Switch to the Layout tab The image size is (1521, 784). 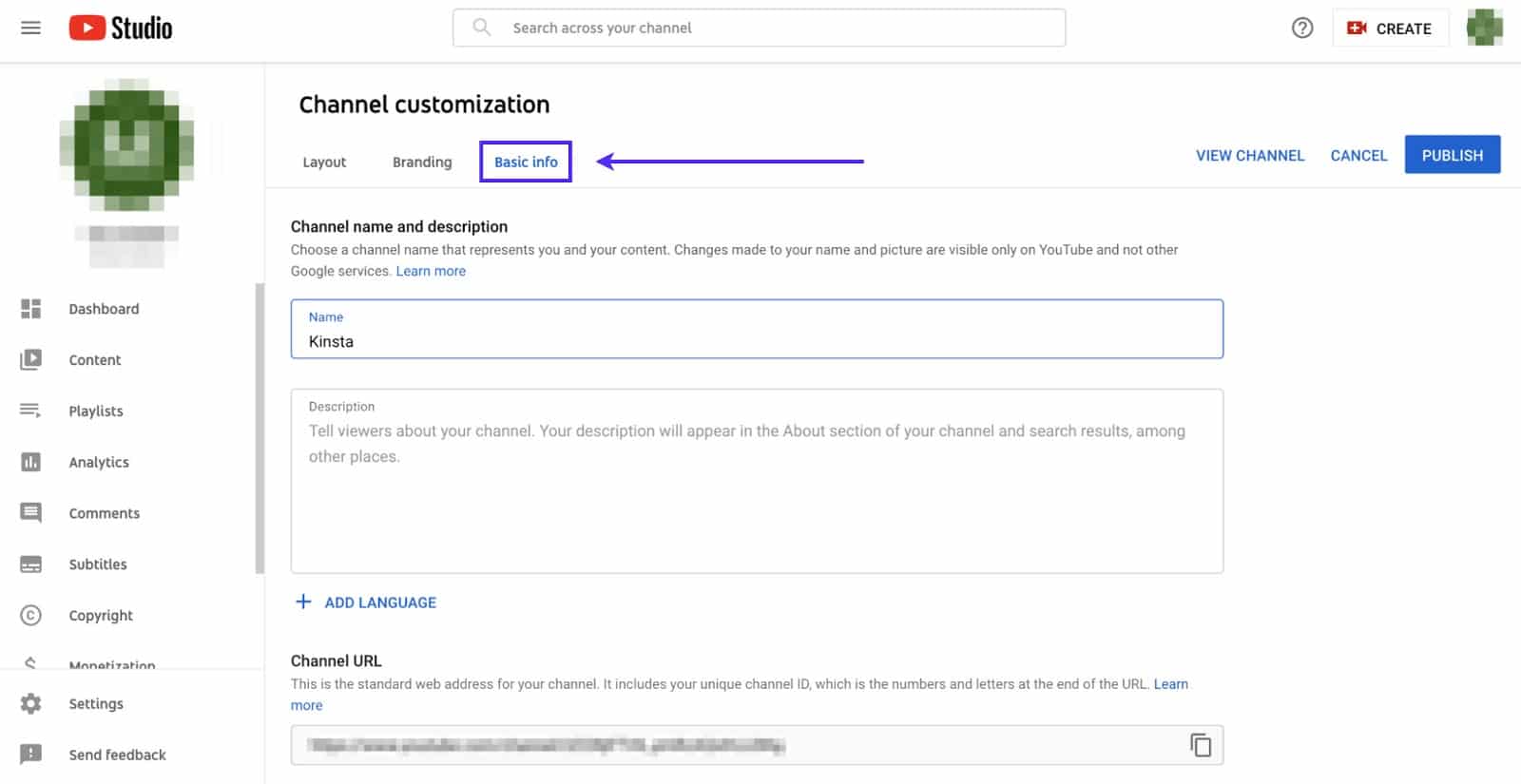point(324,163)
